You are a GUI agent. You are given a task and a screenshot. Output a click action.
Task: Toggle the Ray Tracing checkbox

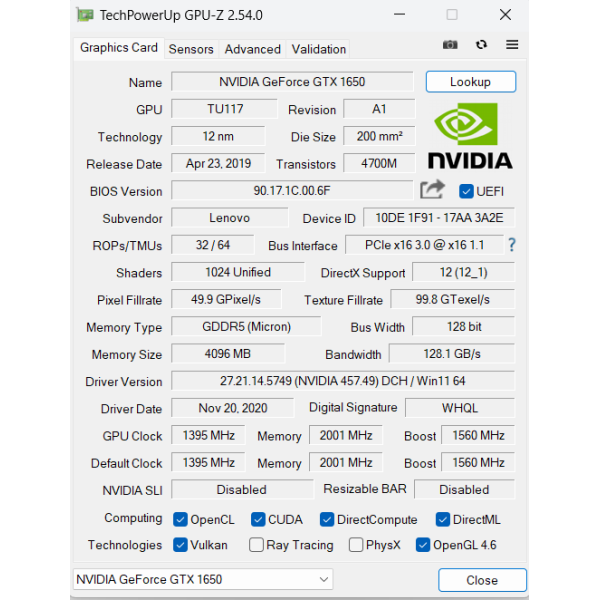point(256,545)
